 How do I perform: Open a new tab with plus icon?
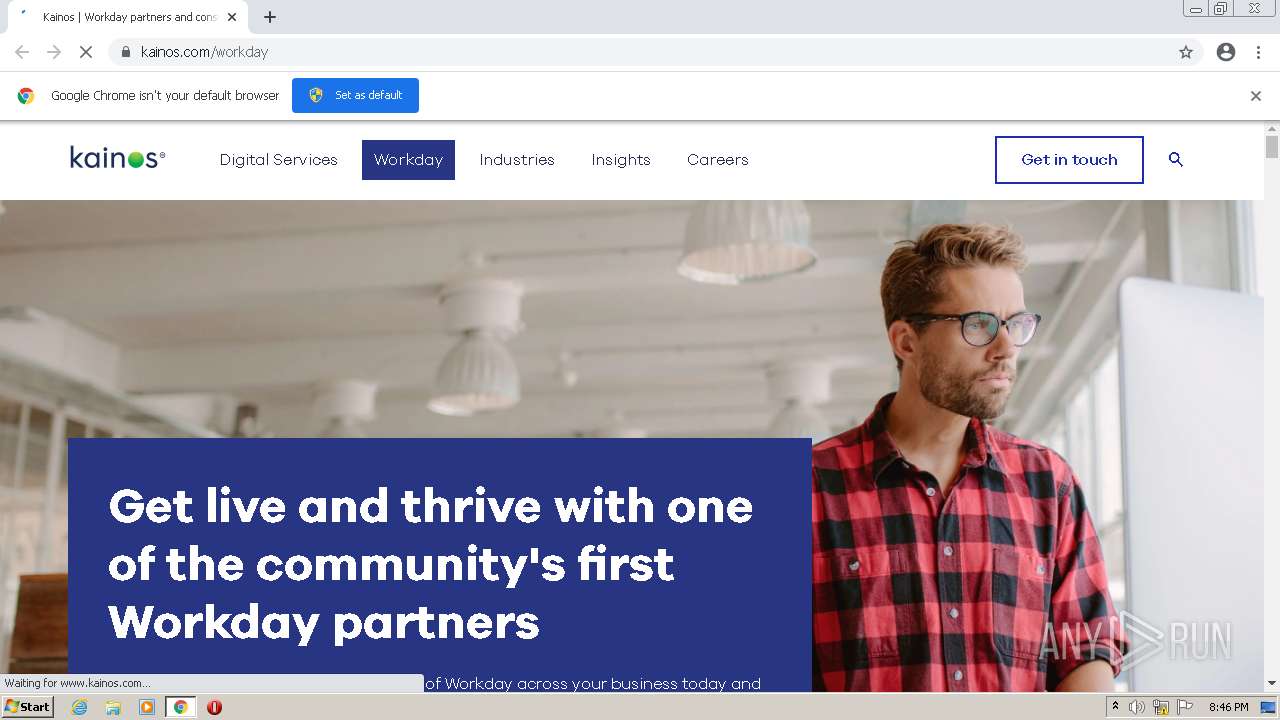pos(270,17)
